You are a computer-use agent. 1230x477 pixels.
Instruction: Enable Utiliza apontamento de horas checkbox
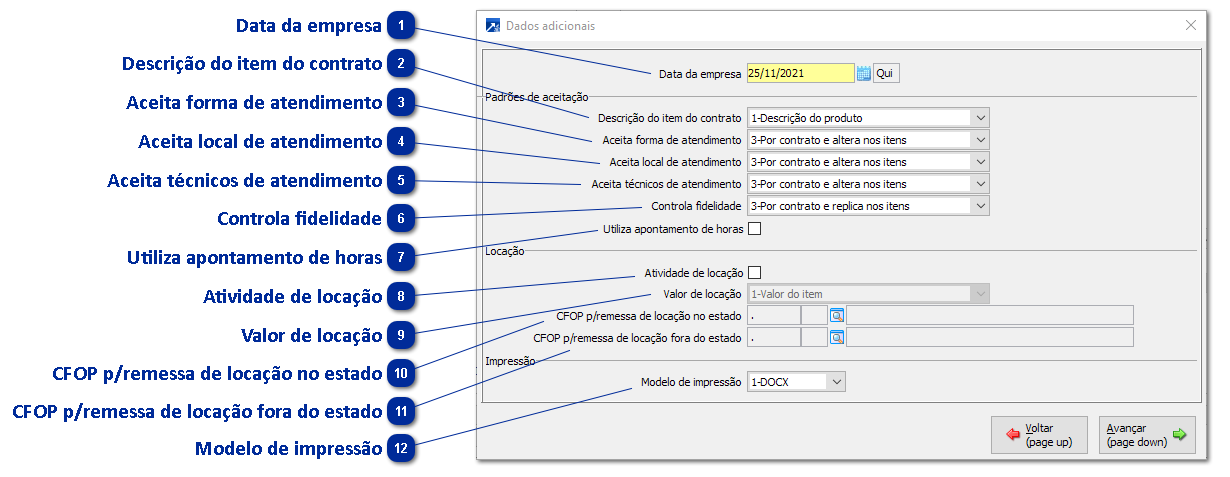point(755,228)
